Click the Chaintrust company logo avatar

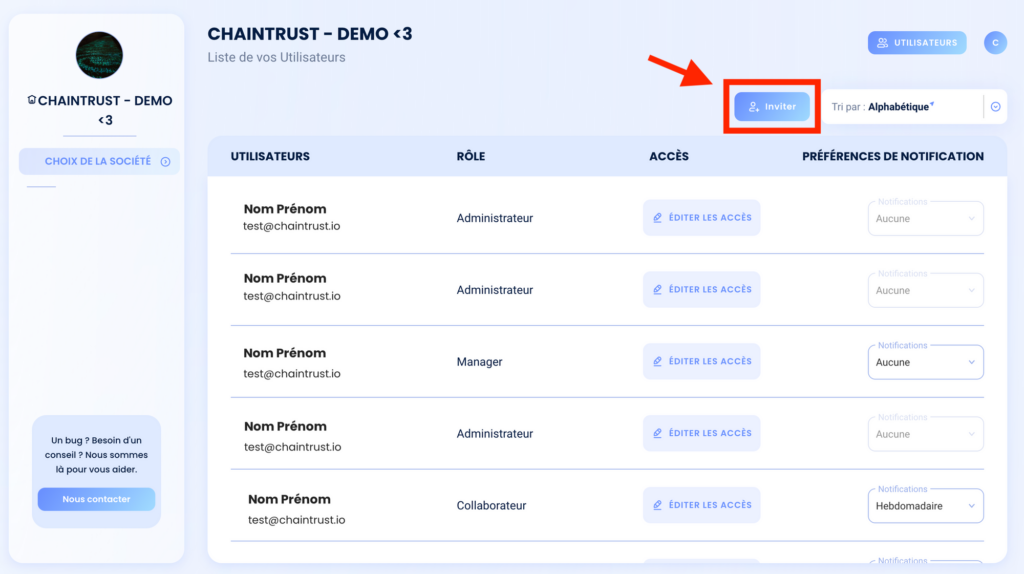pyautogui.click(x=99, y=56)
